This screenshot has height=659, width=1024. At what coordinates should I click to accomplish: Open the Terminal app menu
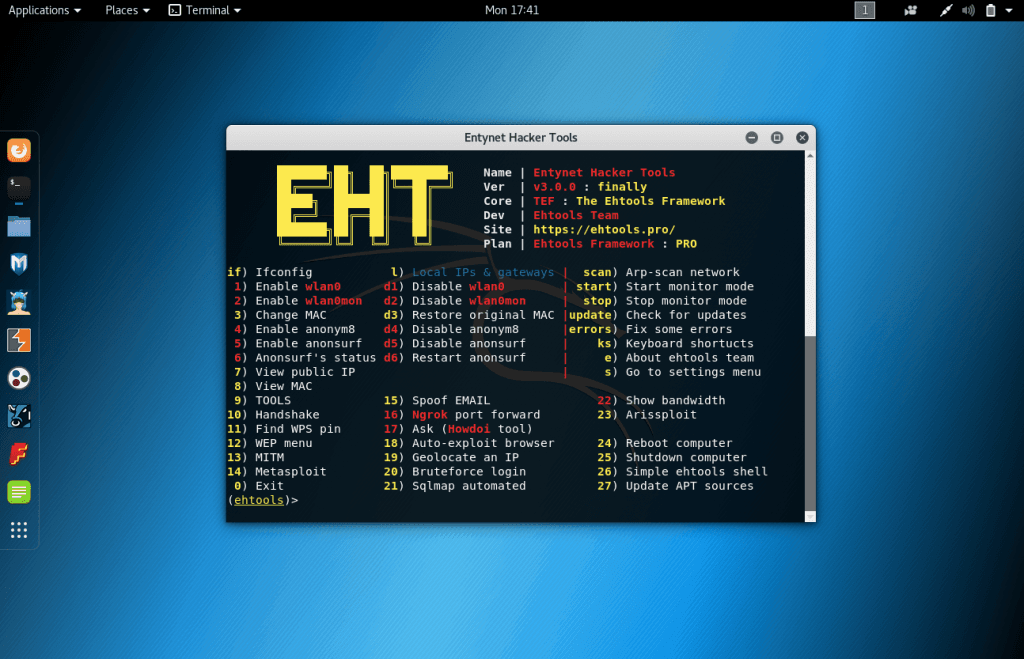[205, 10]
